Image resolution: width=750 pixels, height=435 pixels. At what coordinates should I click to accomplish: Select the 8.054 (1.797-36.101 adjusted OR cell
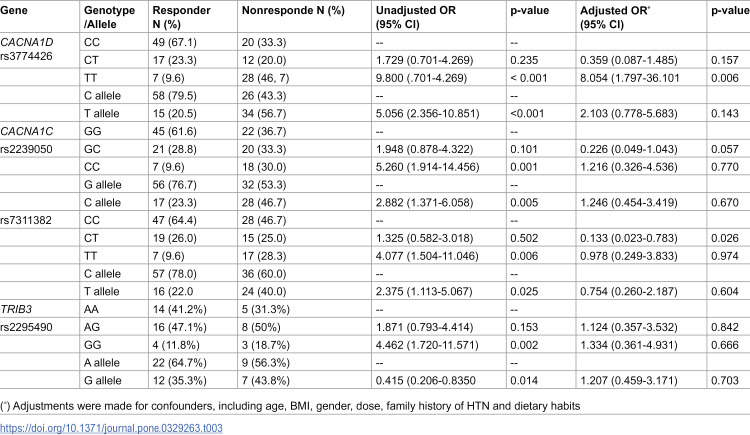tap(629, 78)
